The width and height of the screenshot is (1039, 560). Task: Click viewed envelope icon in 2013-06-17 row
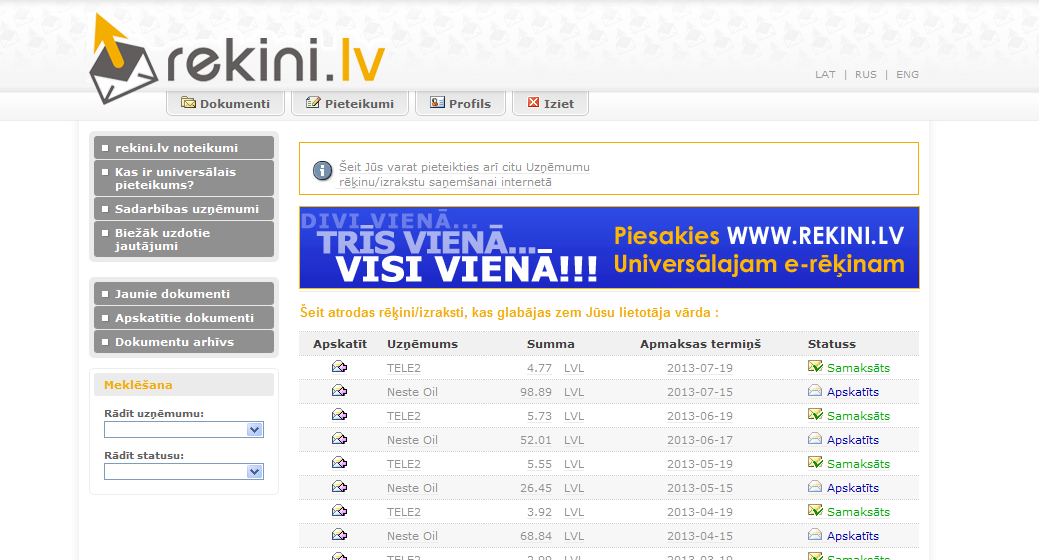(815, 438)
